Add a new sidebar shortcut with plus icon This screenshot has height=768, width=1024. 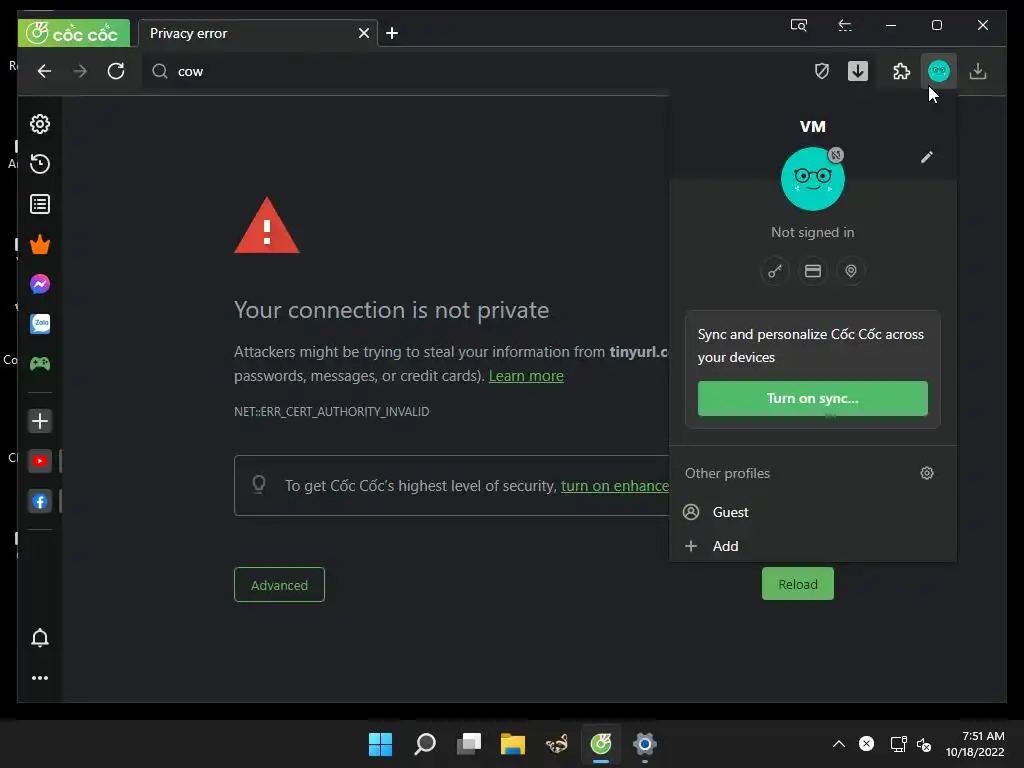pos(40,421)
